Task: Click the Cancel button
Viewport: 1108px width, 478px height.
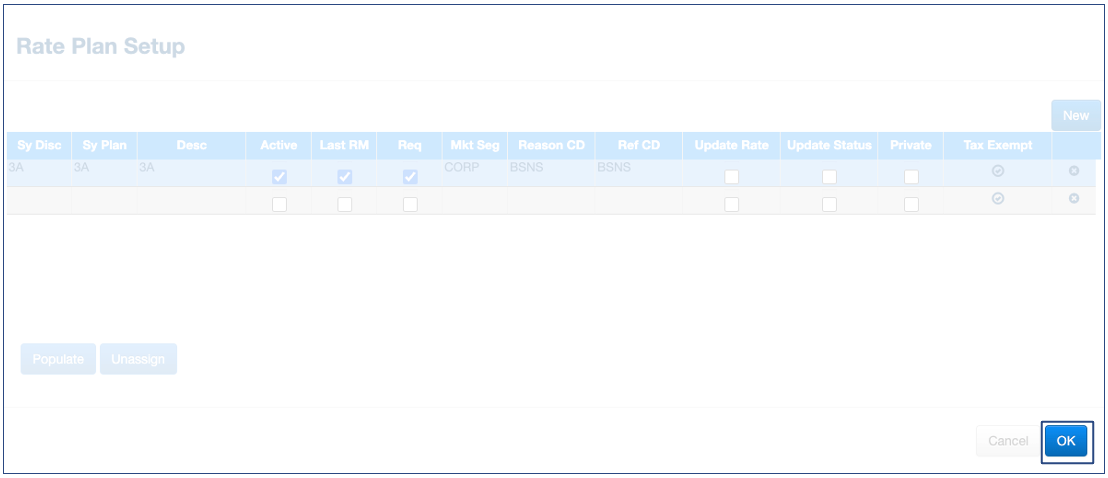Action: pyautogui.click(x=1007, y=441)
